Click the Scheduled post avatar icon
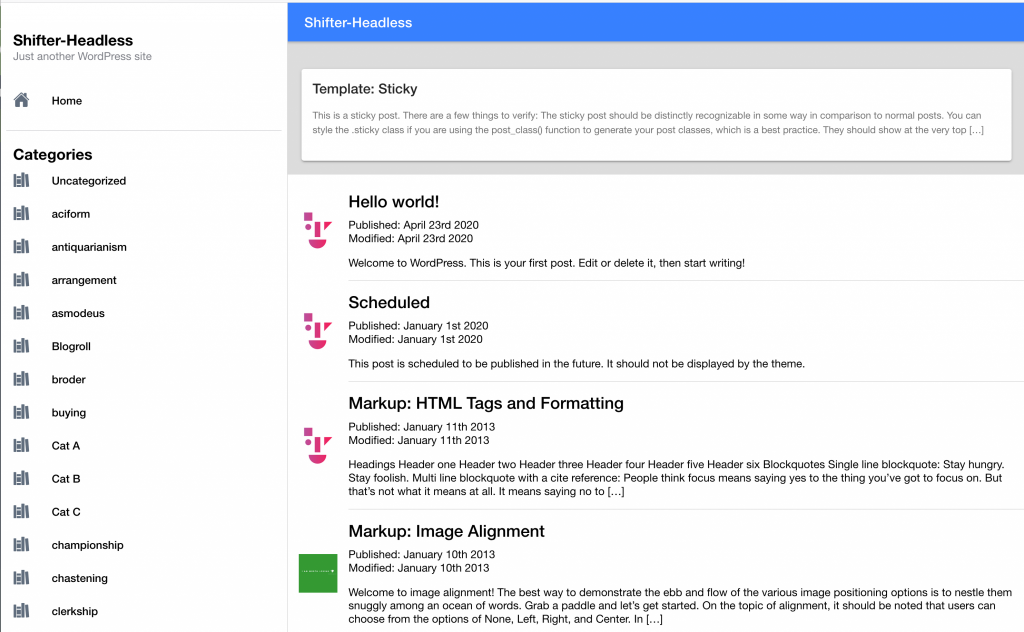Screen dimensions: 1024x632 point(317,331)
